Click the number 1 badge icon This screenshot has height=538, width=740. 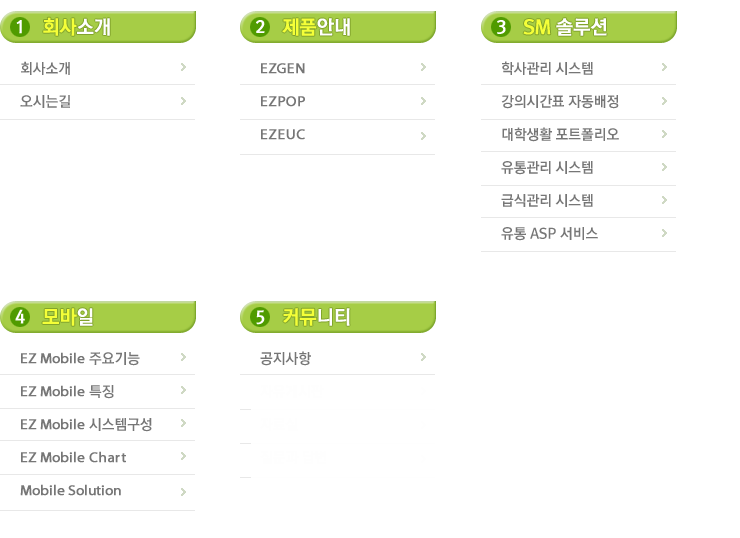pyautogui.click(x=20, y=27)
